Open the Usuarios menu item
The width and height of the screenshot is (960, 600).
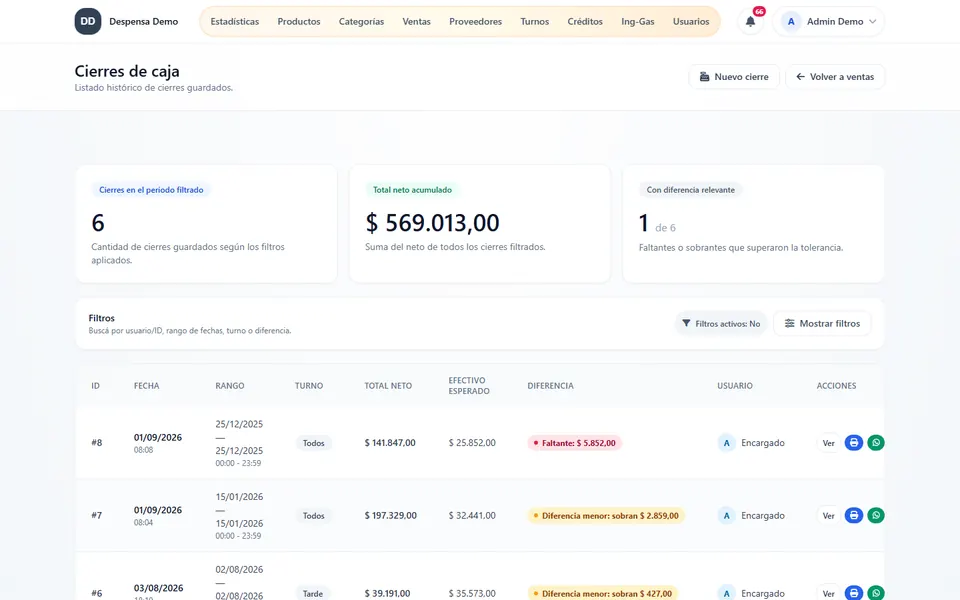[691, 21]
